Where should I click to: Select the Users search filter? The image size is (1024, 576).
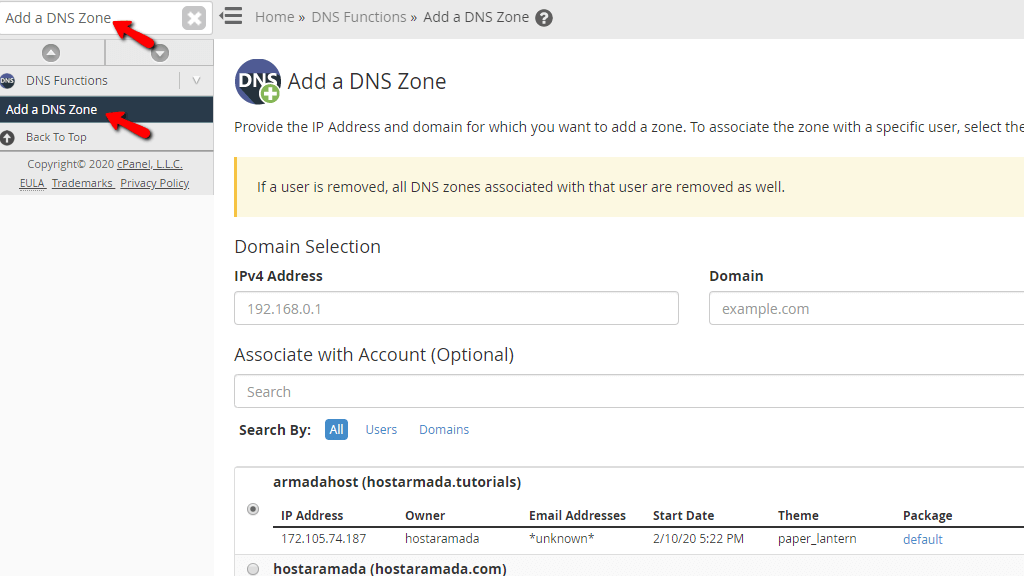pyautogui.click(x=381, y=430)
